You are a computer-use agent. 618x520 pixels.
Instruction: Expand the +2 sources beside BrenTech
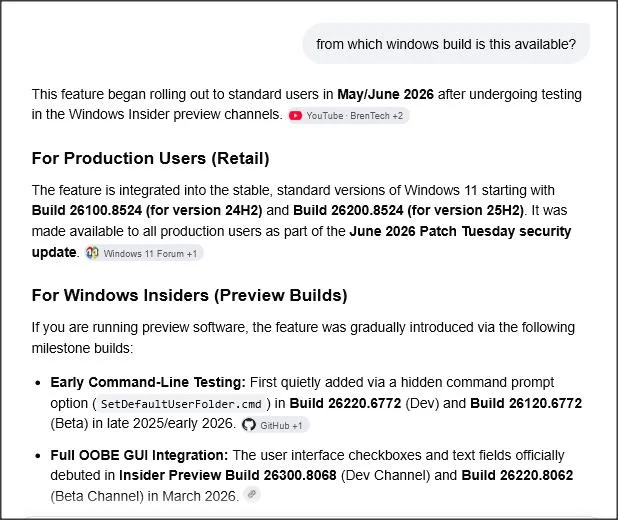point(397,116)
